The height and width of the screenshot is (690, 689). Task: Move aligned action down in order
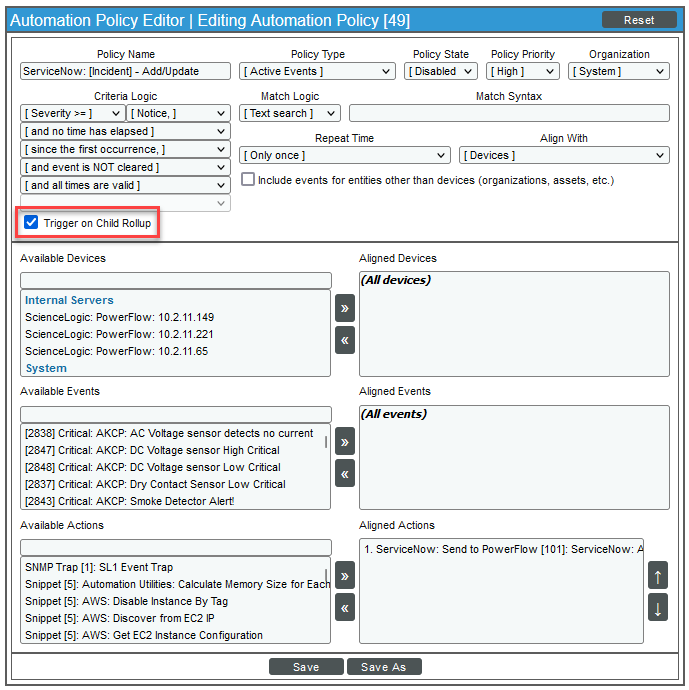(657, 607)
